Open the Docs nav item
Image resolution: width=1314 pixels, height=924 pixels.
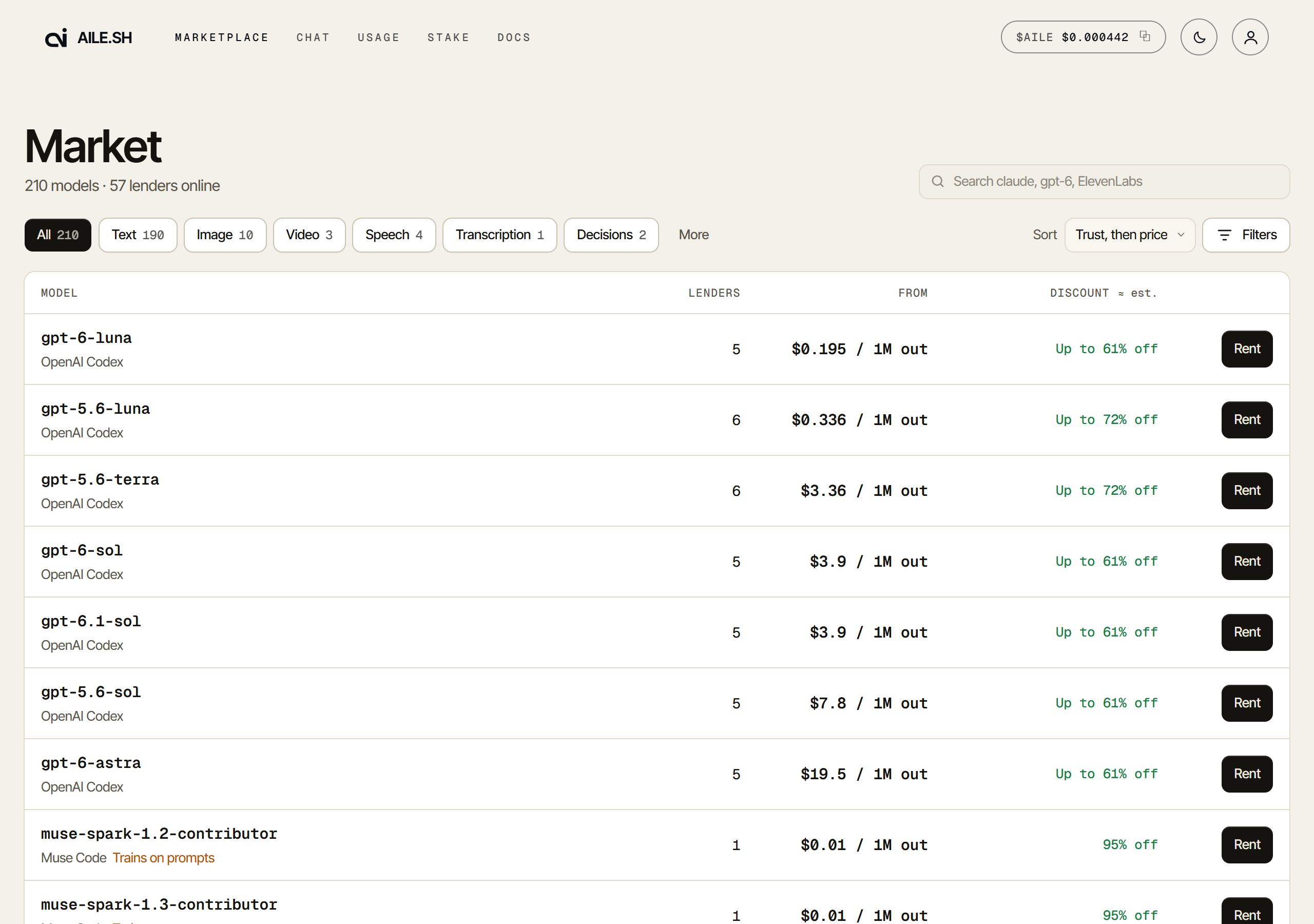pyautogui.click(x=514, y=37)
